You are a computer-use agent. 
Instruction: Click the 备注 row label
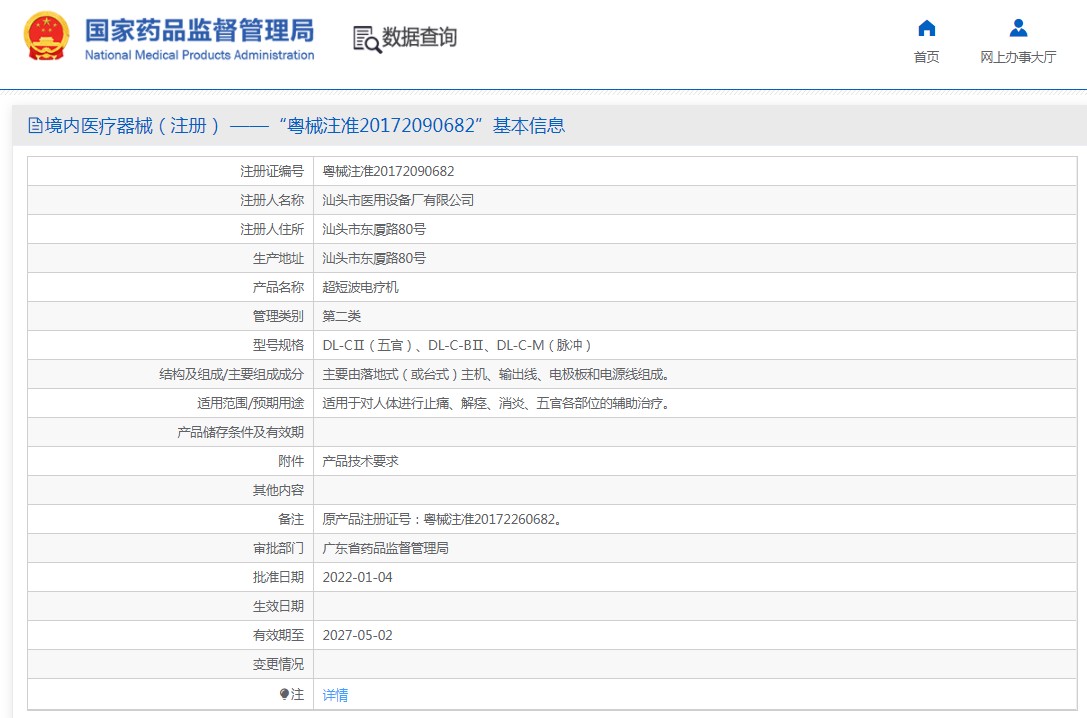pyautogui.click(x=290, y=519)
